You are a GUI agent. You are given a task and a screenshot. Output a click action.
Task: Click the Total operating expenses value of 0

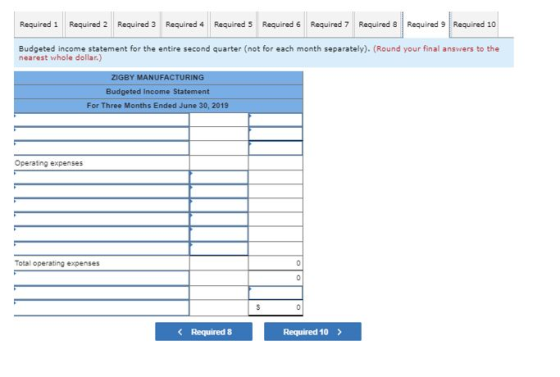pyautogui.click(x=275, y=263)
